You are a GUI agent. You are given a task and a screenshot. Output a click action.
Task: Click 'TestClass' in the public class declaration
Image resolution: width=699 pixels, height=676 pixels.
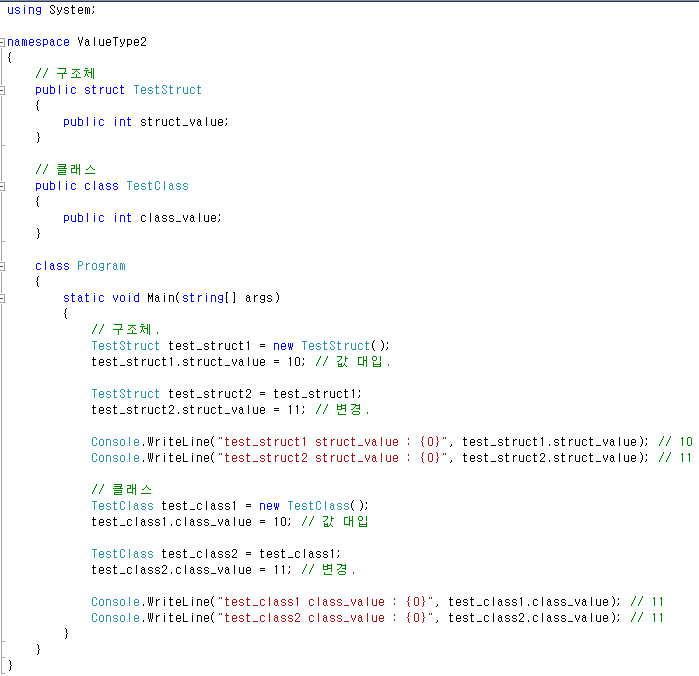coord(157,185)
